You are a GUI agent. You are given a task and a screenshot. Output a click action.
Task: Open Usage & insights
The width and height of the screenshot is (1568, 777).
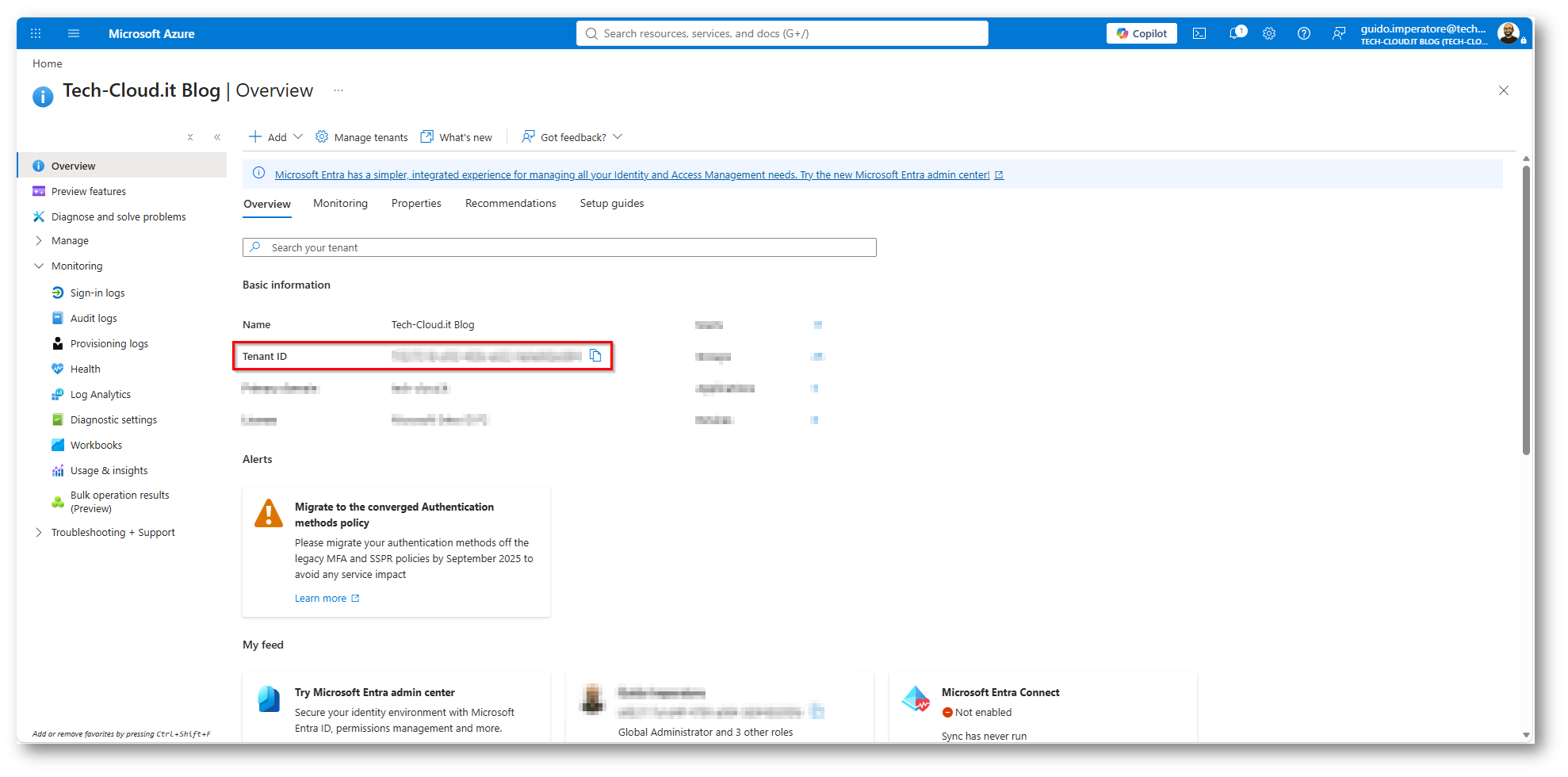click(x=109, y=471)
